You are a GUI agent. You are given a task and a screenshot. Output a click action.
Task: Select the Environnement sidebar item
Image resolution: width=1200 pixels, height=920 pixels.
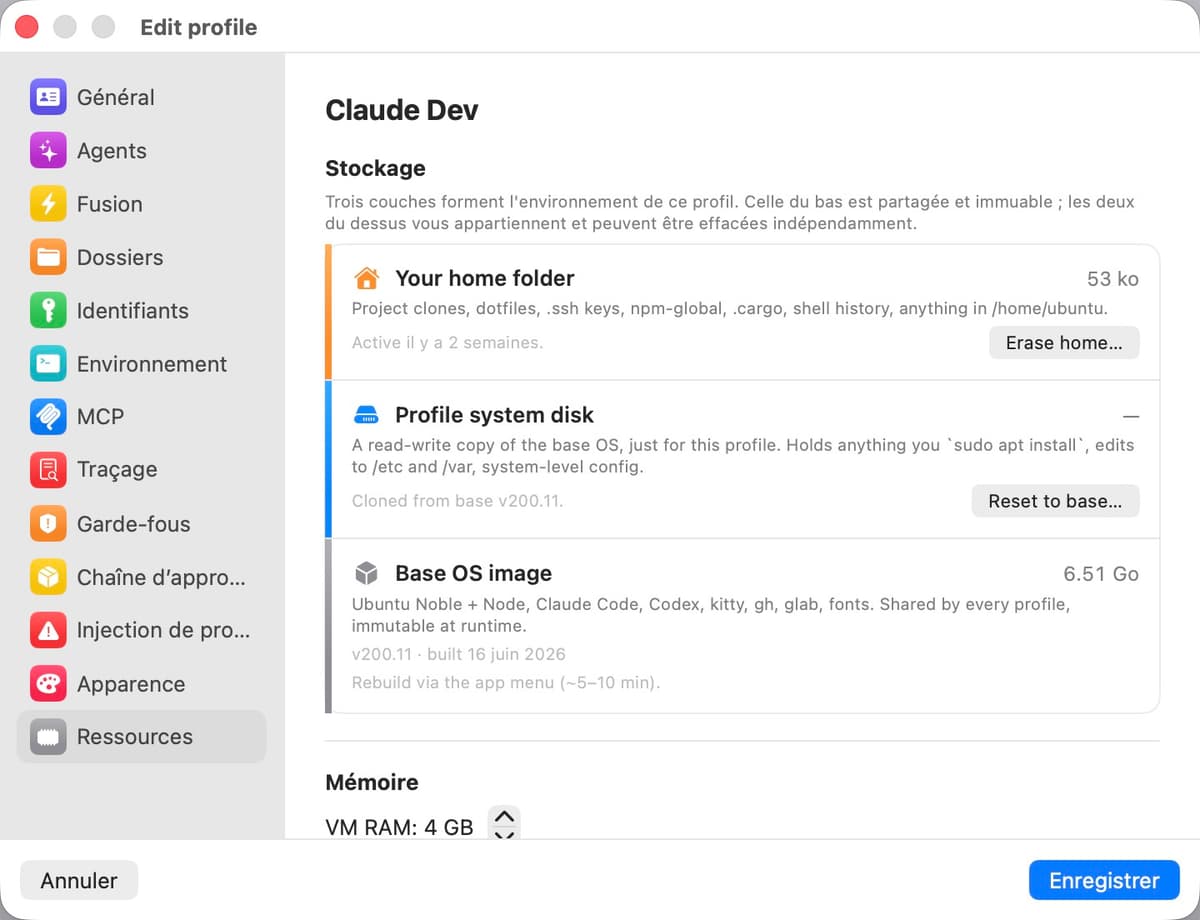pyautogui.click(x=141, y=364)
